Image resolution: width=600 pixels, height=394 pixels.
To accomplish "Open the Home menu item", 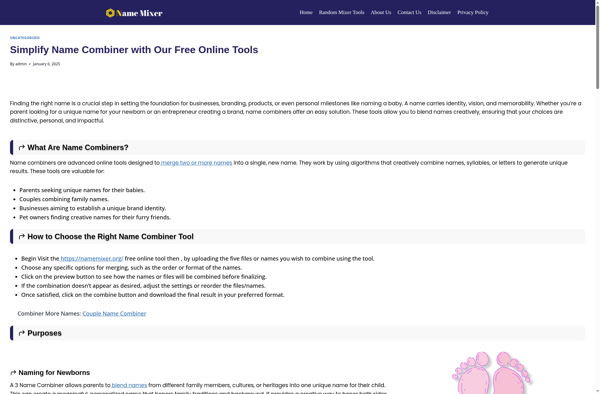I will (x=306, y=12).
